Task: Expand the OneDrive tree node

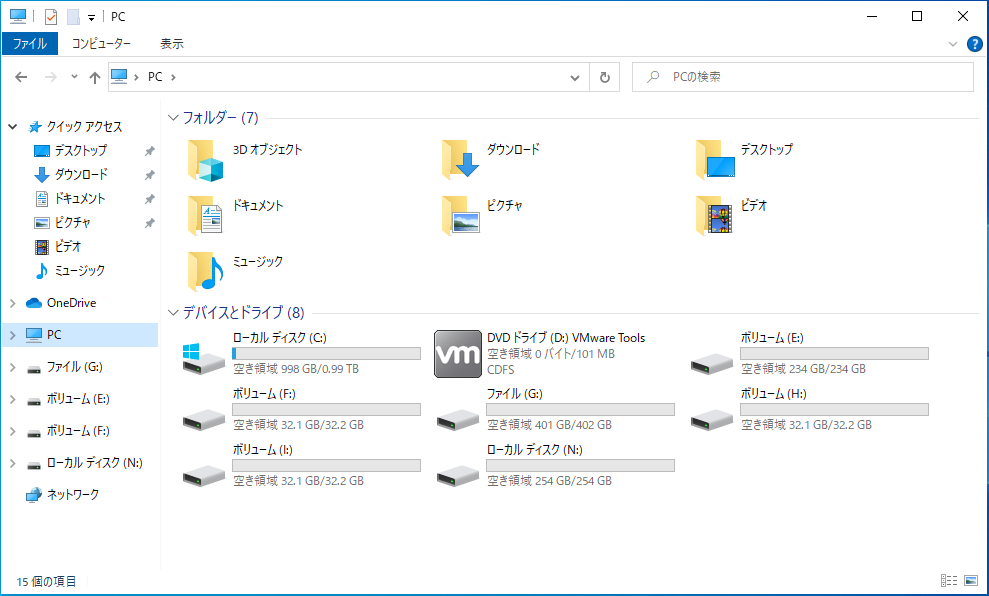Action: pyautogui.click(x=13, y=303)
